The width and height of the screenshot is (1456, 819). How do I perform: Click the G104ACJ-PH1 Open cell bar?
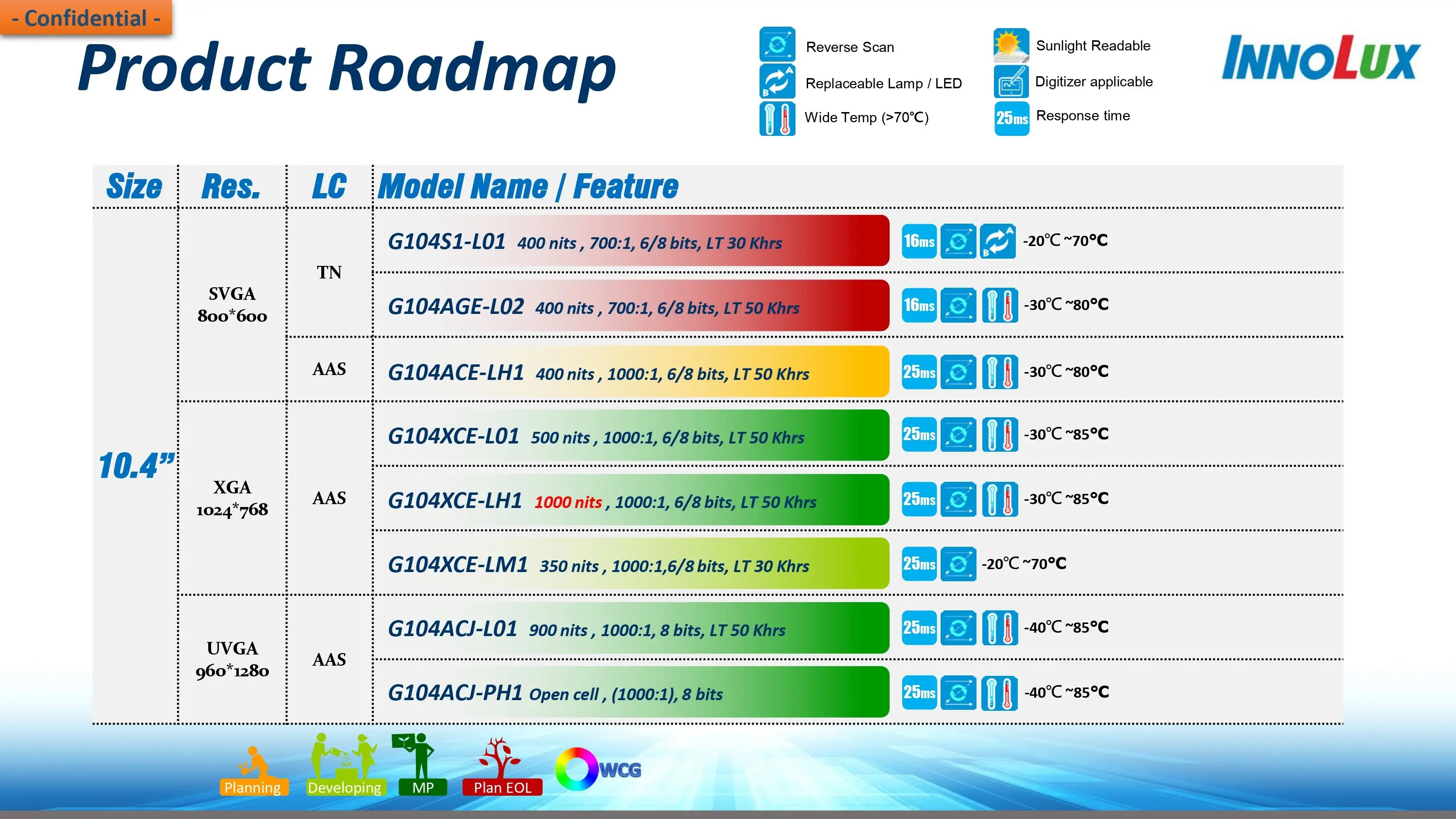630,692
